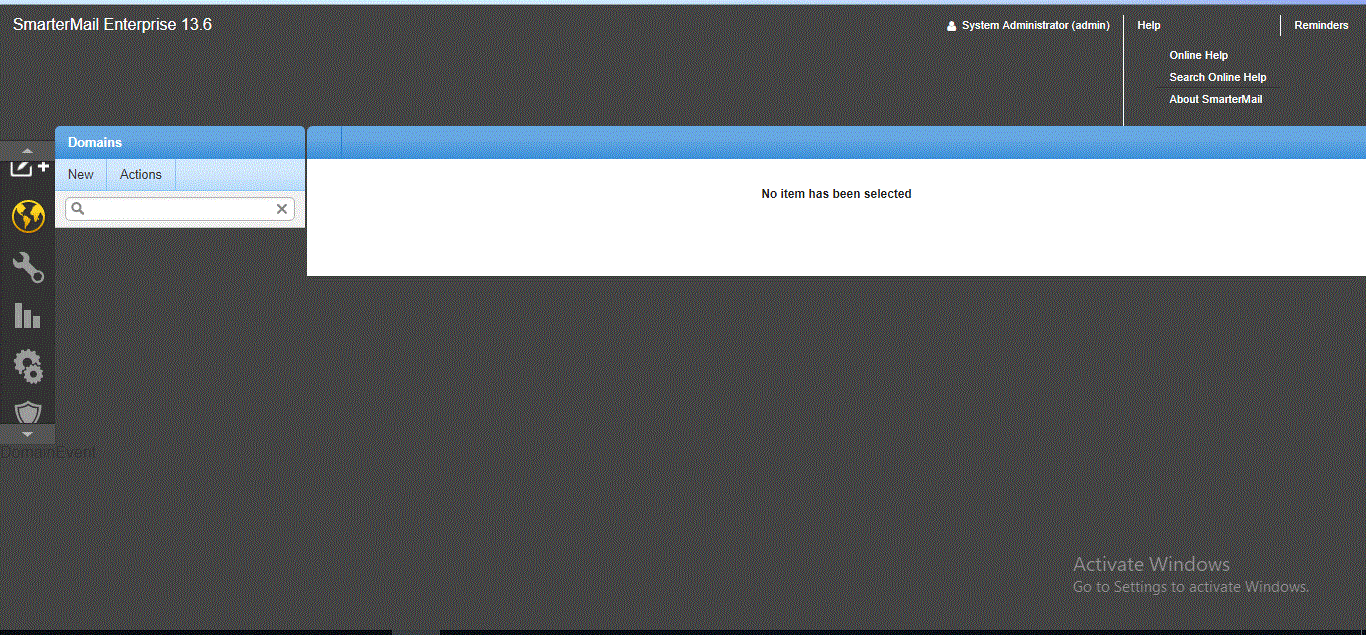Choose Search Online Help entry
Viewport: 1366px width, 635px height.
tap(1217, 77)
